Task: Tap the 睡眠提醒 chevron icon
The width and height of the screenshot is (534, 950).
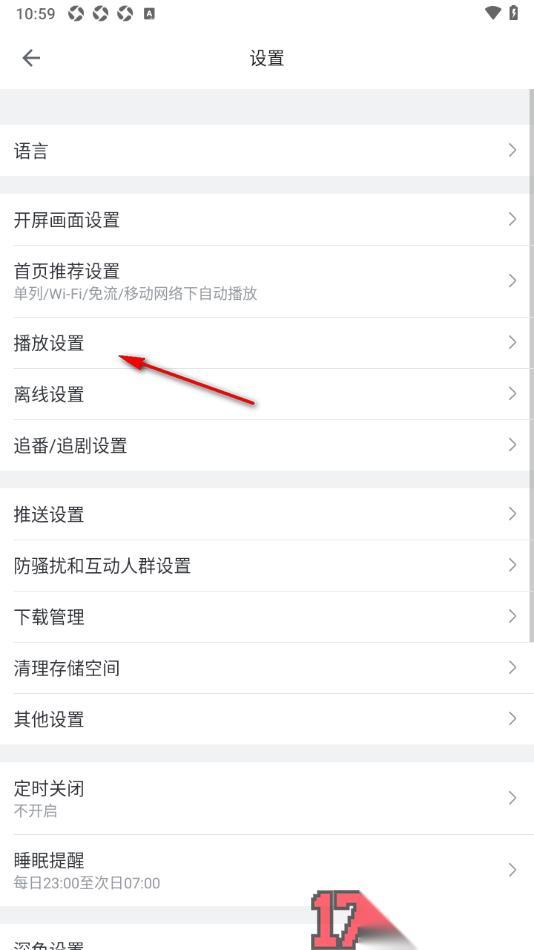Action: 513,870
